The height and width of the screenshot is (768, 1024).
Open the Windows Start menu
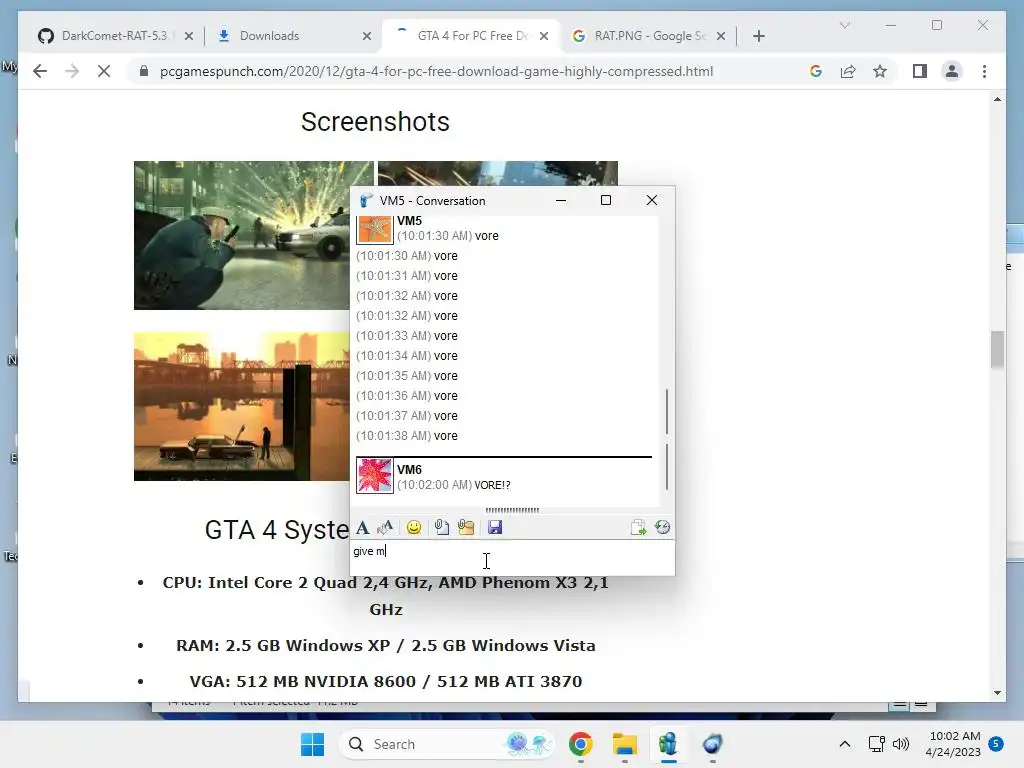[312, 744]
